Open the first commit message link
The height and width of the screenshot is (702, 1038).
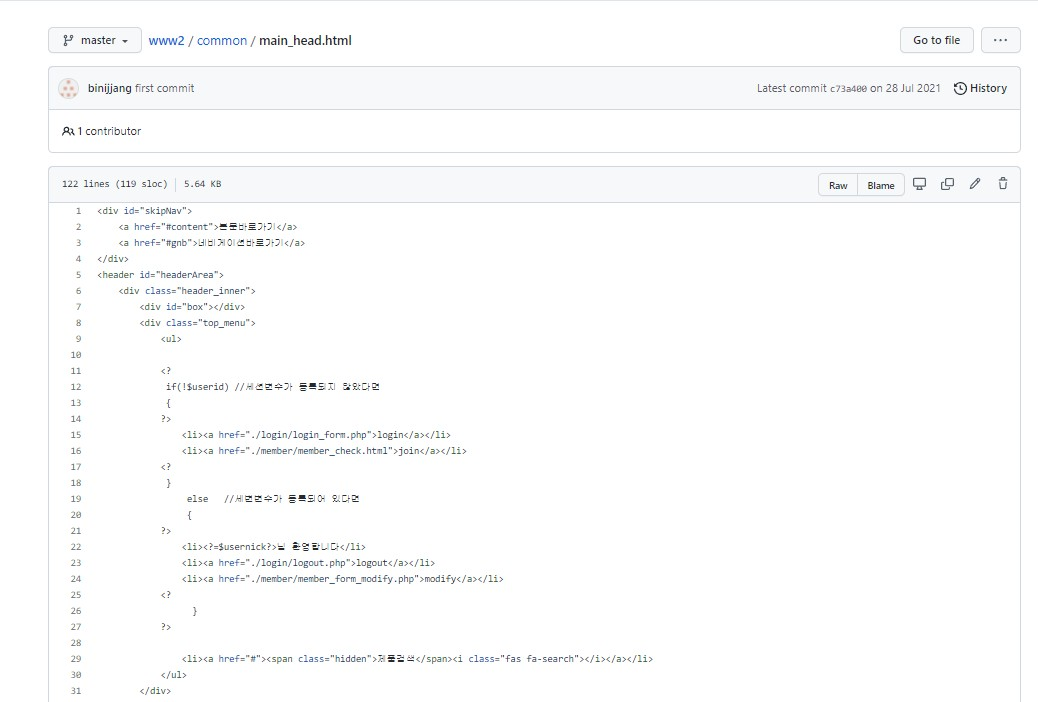click(x=164, y=88)
